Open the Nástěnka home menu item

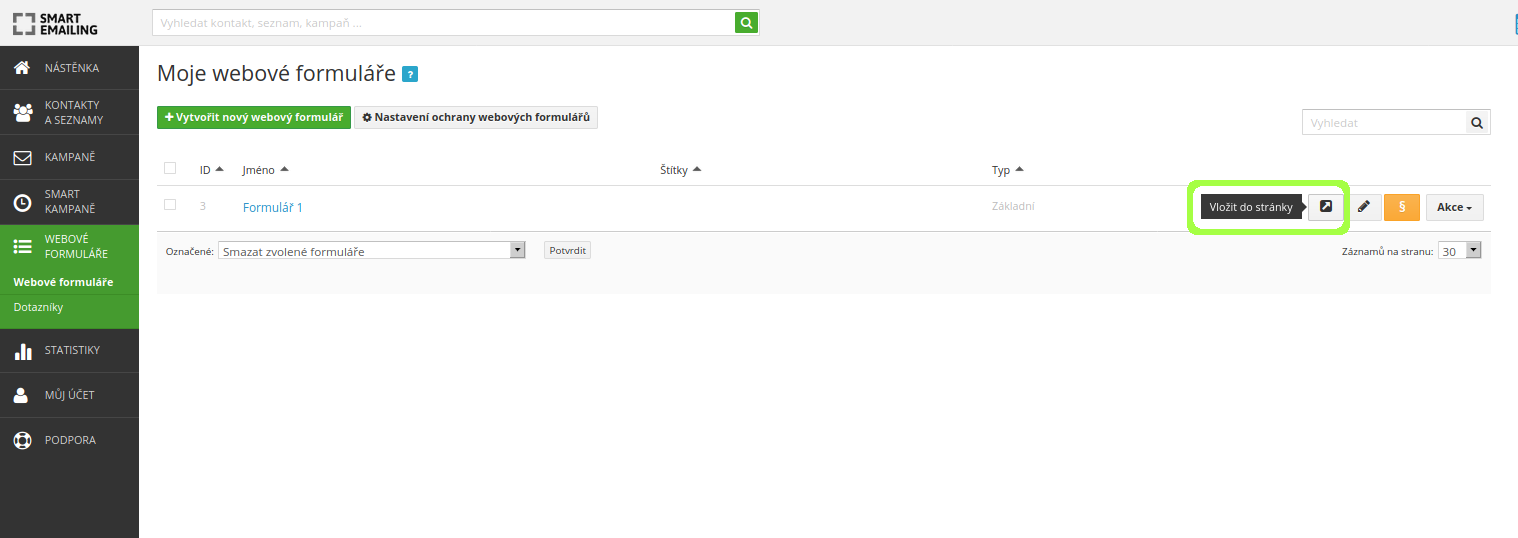coord(69,68)
